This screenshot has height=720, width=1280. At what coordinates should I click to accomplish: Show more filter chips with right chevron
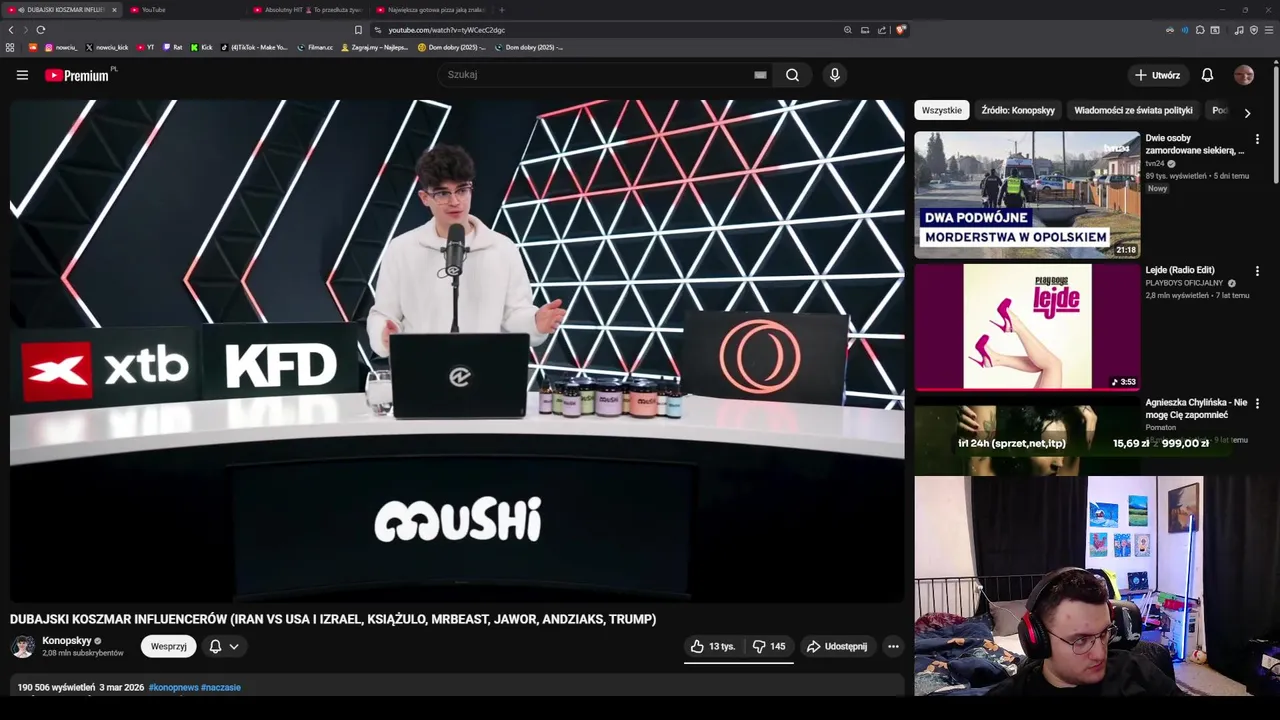(x=1247, y=113)
